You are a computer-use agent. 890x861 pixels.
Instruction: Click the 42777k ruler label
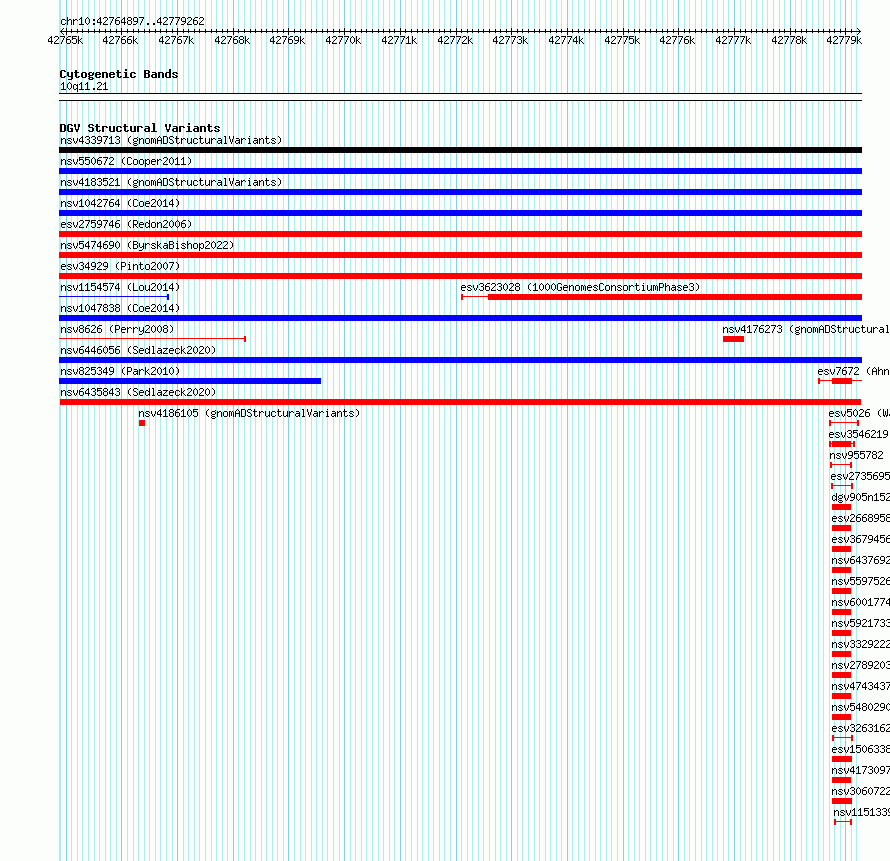(x=732, y=40)
